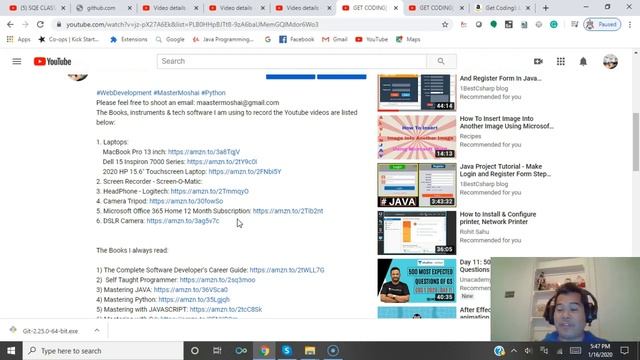Open Skype from the taskbar
This screenshot has width=640, height=360.
pyautogui.click(x=287, y=351)
